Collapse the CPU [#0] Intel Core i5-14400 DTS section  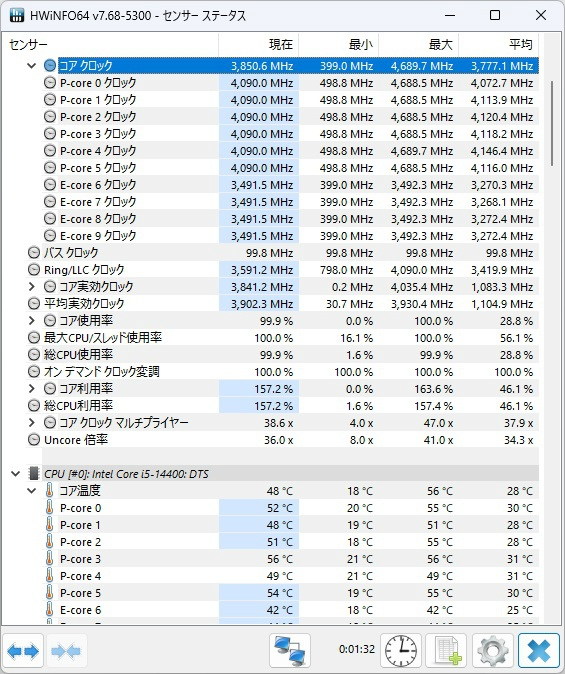[15, 474]
